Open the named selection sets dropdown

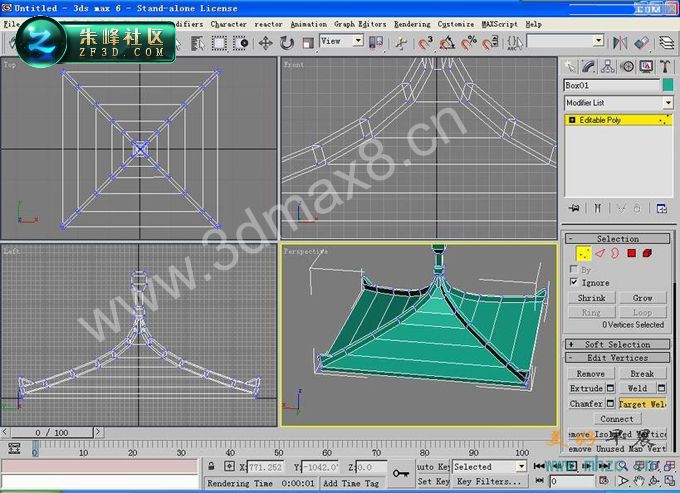coord(566,41)
